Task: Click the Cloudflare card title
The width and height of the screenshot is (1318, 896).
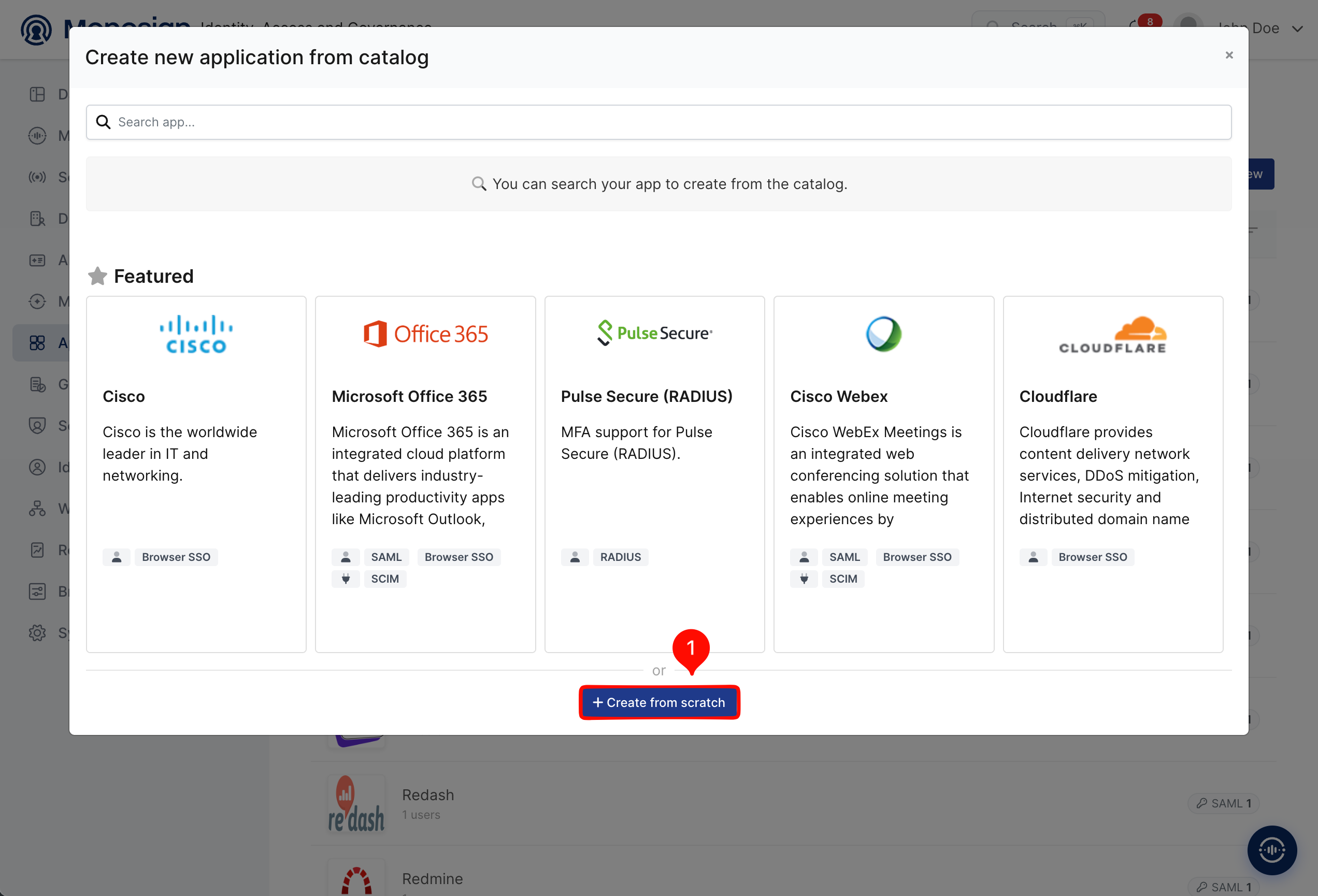Action: click(x=1058, y=396)
